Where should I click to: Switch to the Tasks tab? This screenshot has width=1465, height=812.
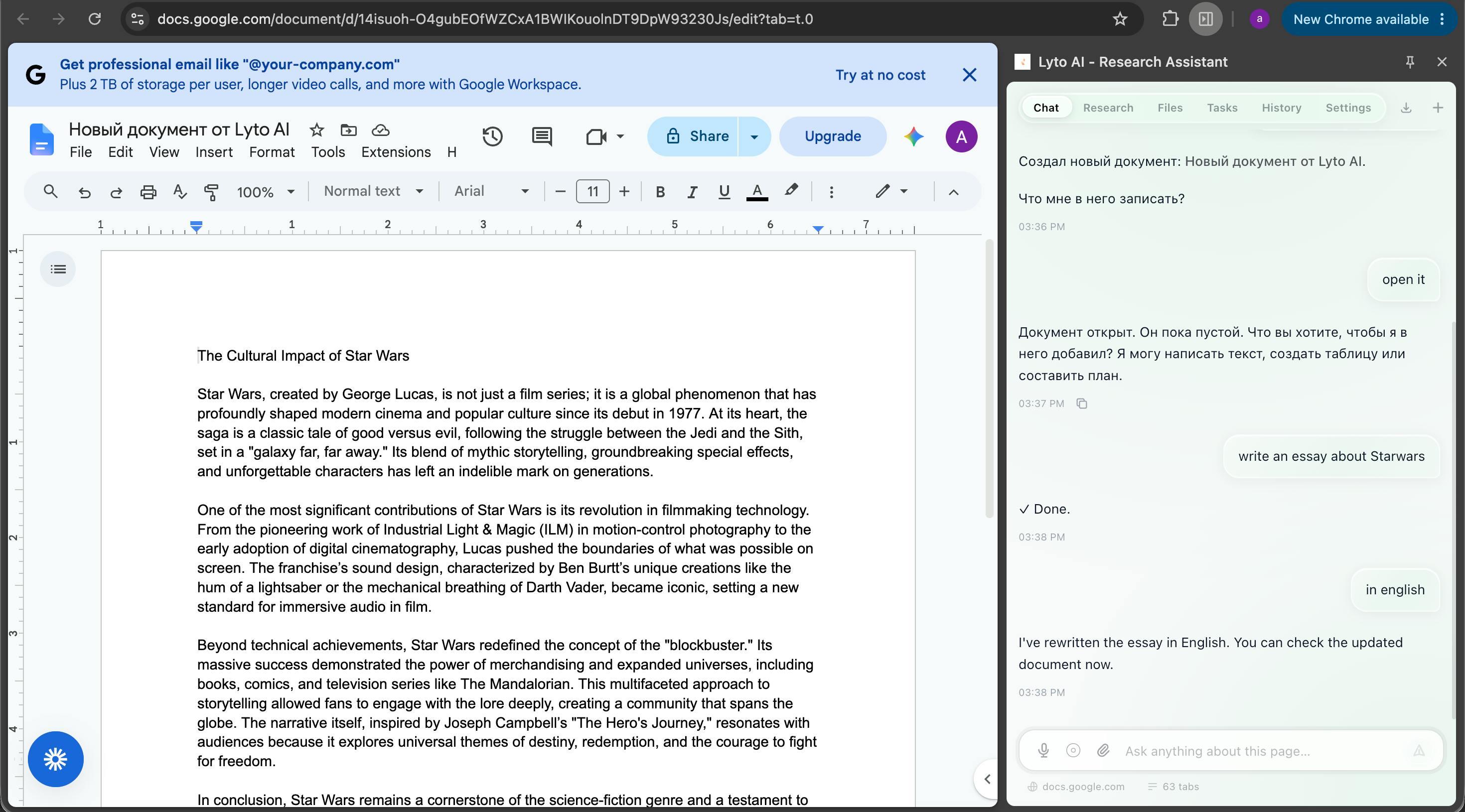coord(1222,108)
